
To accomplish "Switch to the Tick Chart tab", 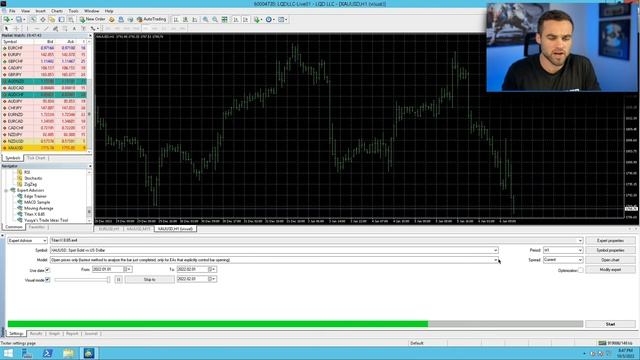I will pos(36,158).
